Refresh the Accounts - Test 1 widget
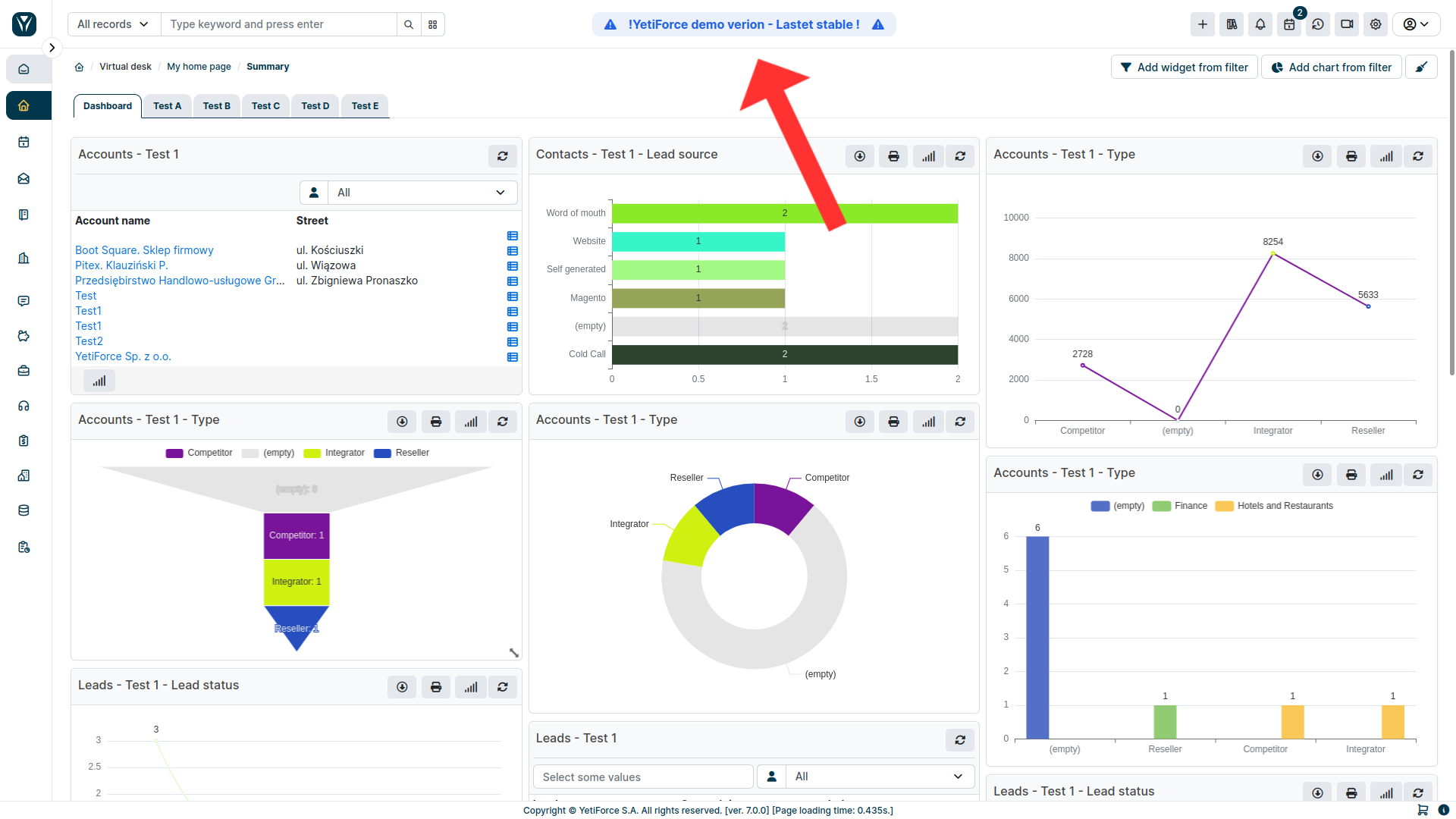This screenshot has height=819, width=1456. point(503,156)
